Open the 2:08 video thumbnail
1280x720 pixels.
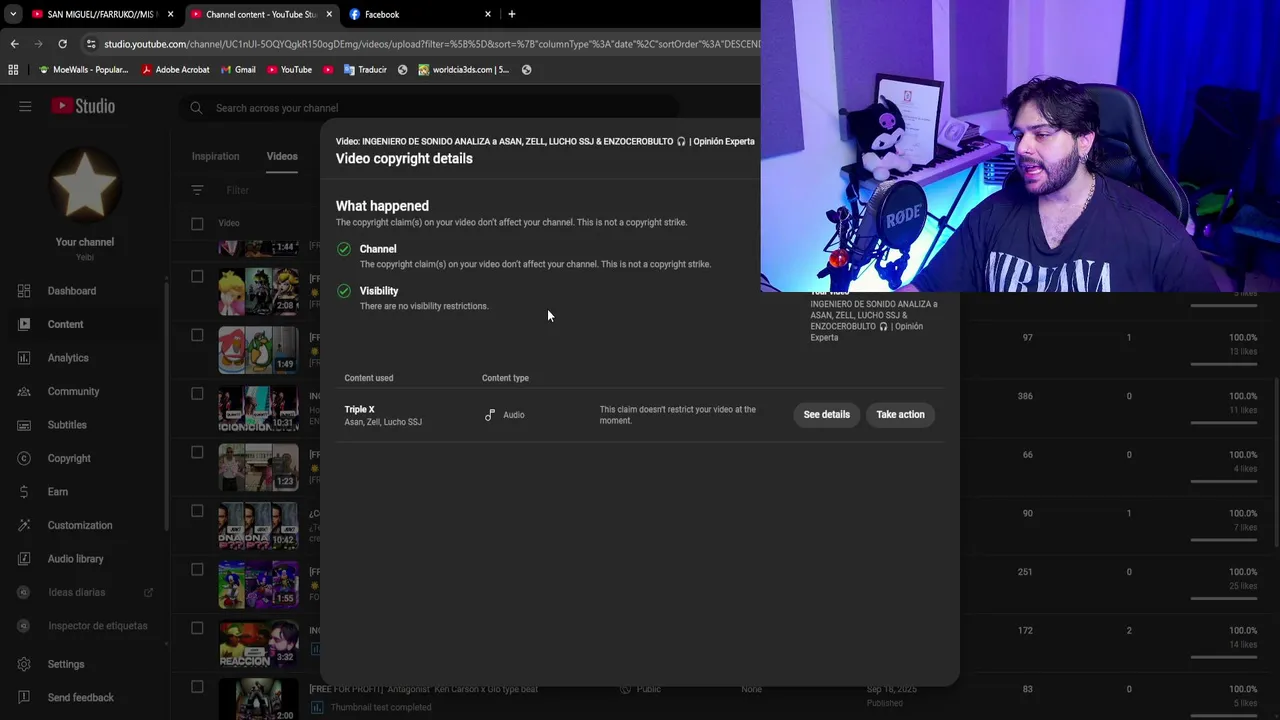[258, 291]
